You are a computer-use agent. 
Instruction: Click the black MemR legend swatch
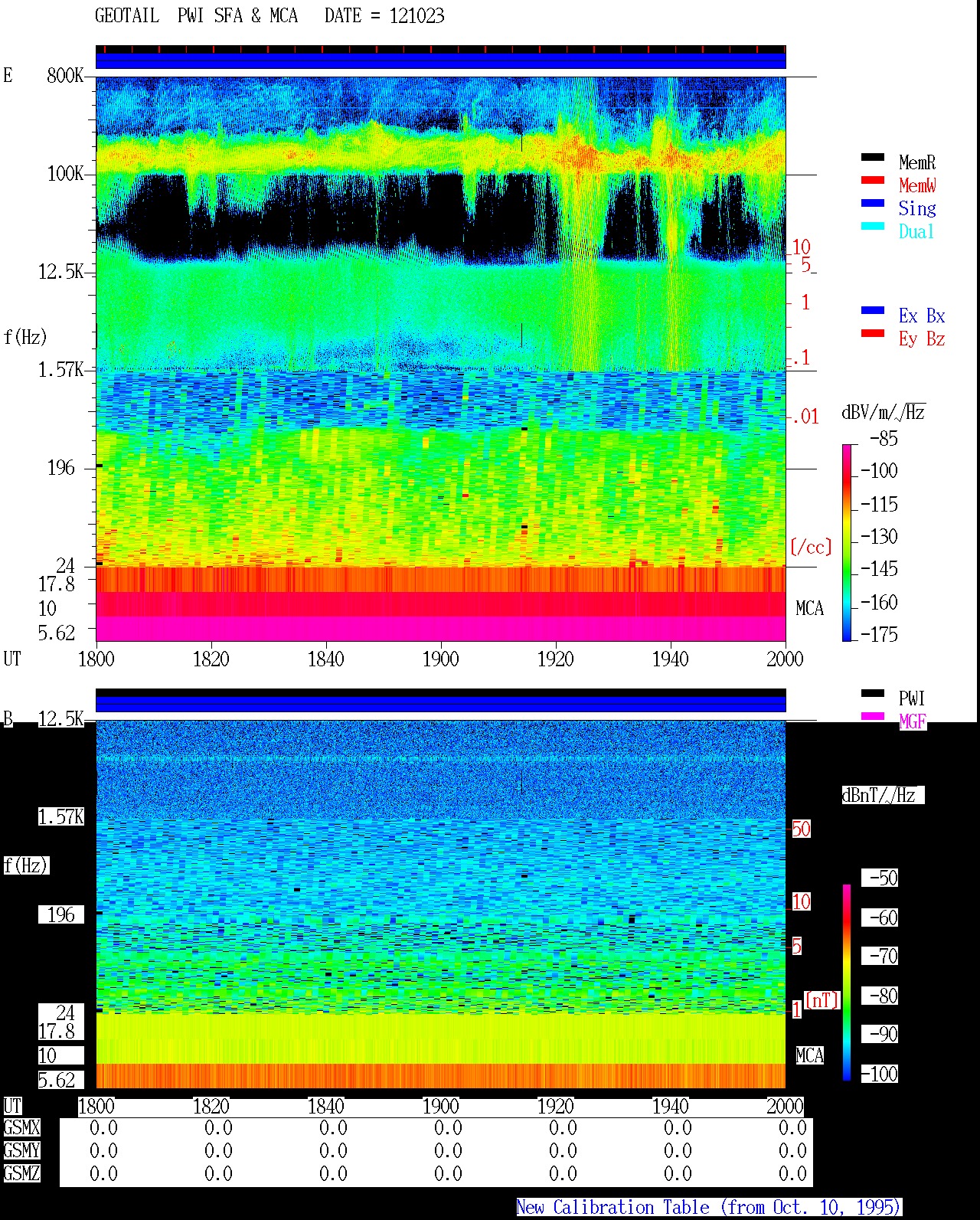coord(873,157)
